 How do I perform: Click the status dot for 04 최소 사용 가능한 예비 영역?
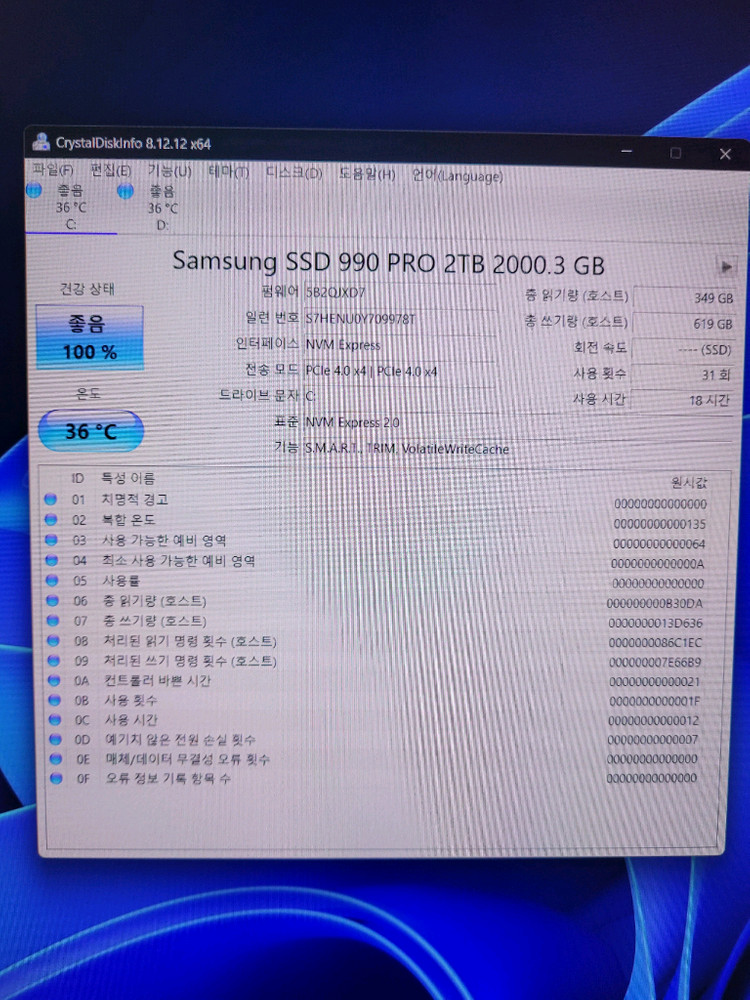point(52,561)
